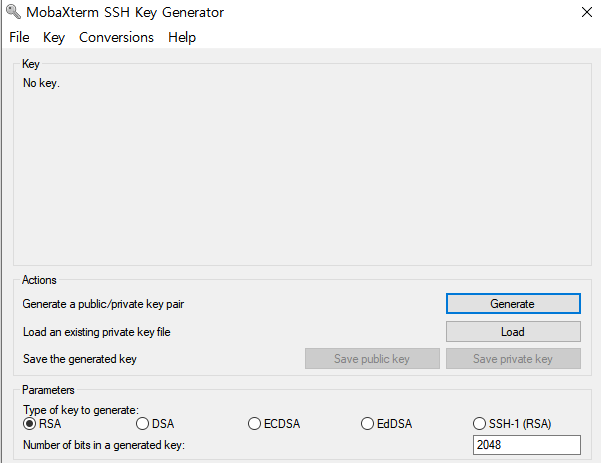
Task: Click 'Type of key to generate:' label
Action: click(81, 410)
